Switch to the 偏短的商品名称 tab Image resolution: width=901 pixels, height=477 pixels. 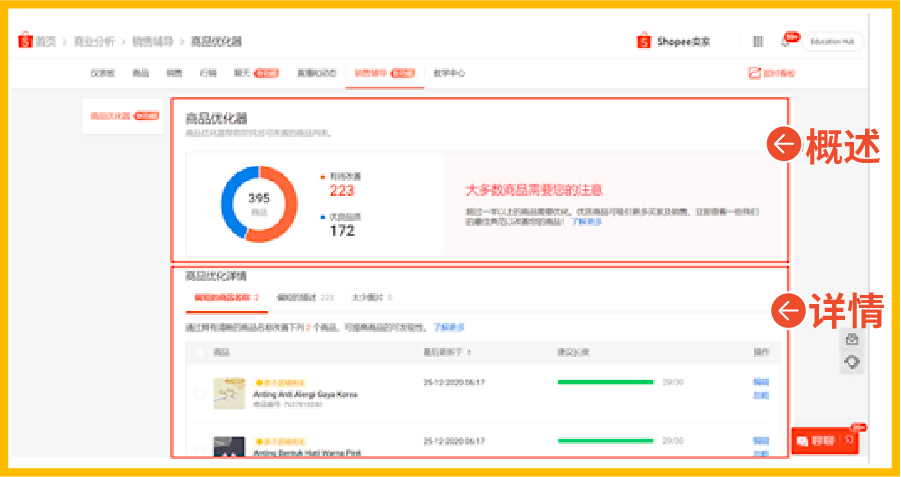tap(226, 298)
